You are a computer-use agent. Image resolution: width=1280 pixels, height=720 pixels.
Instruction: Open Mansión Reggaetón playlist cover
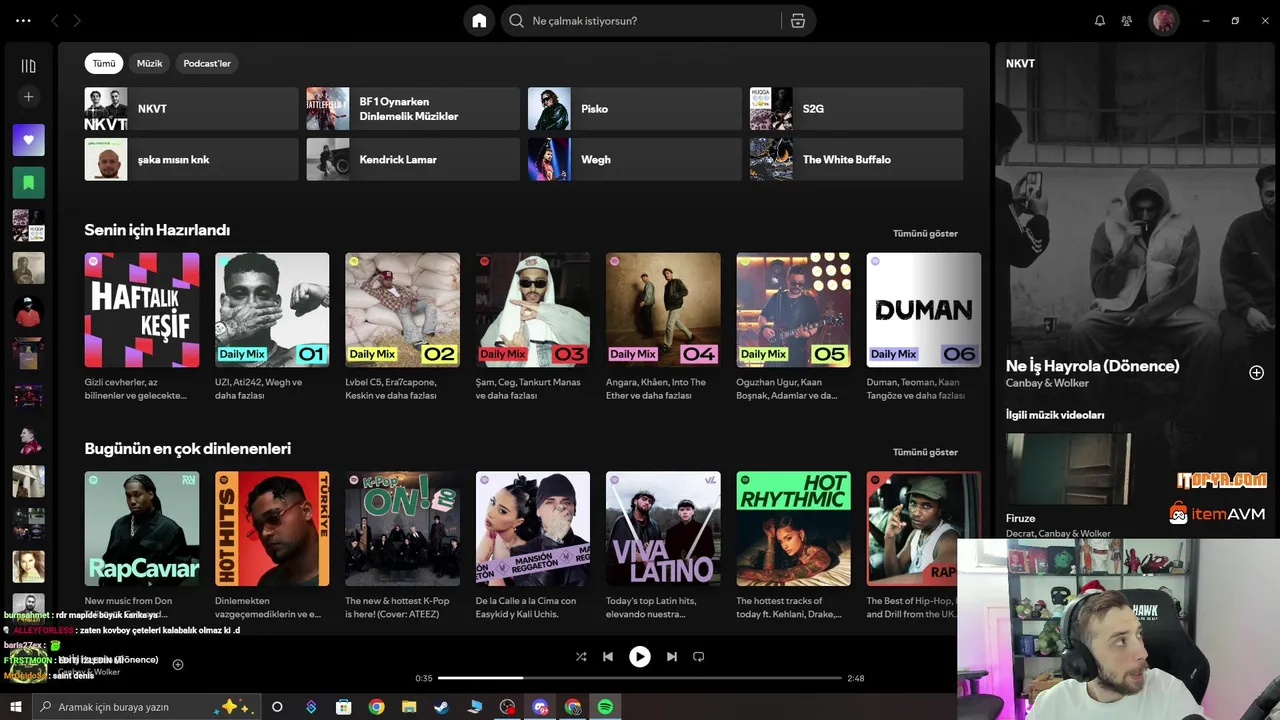tap(533, 529)
